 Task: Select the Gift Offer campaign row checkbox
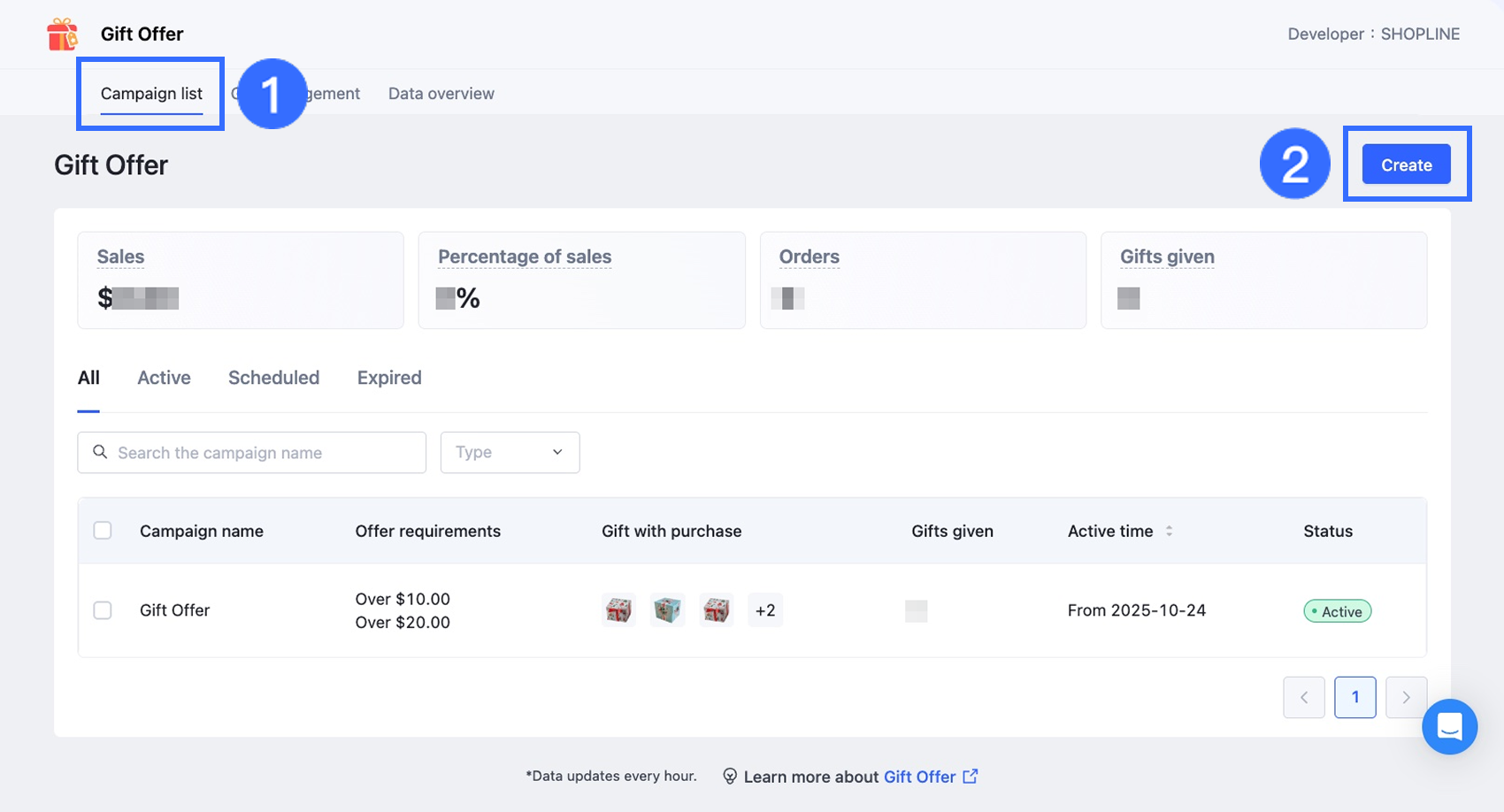tap(103, 610)
